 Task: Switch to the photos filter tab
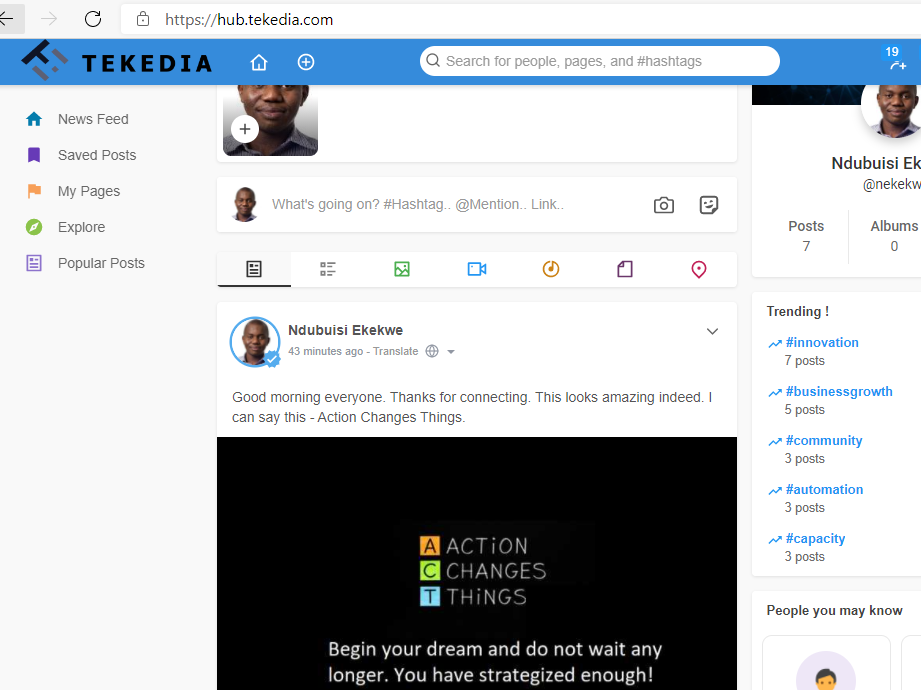click(402, 269)
